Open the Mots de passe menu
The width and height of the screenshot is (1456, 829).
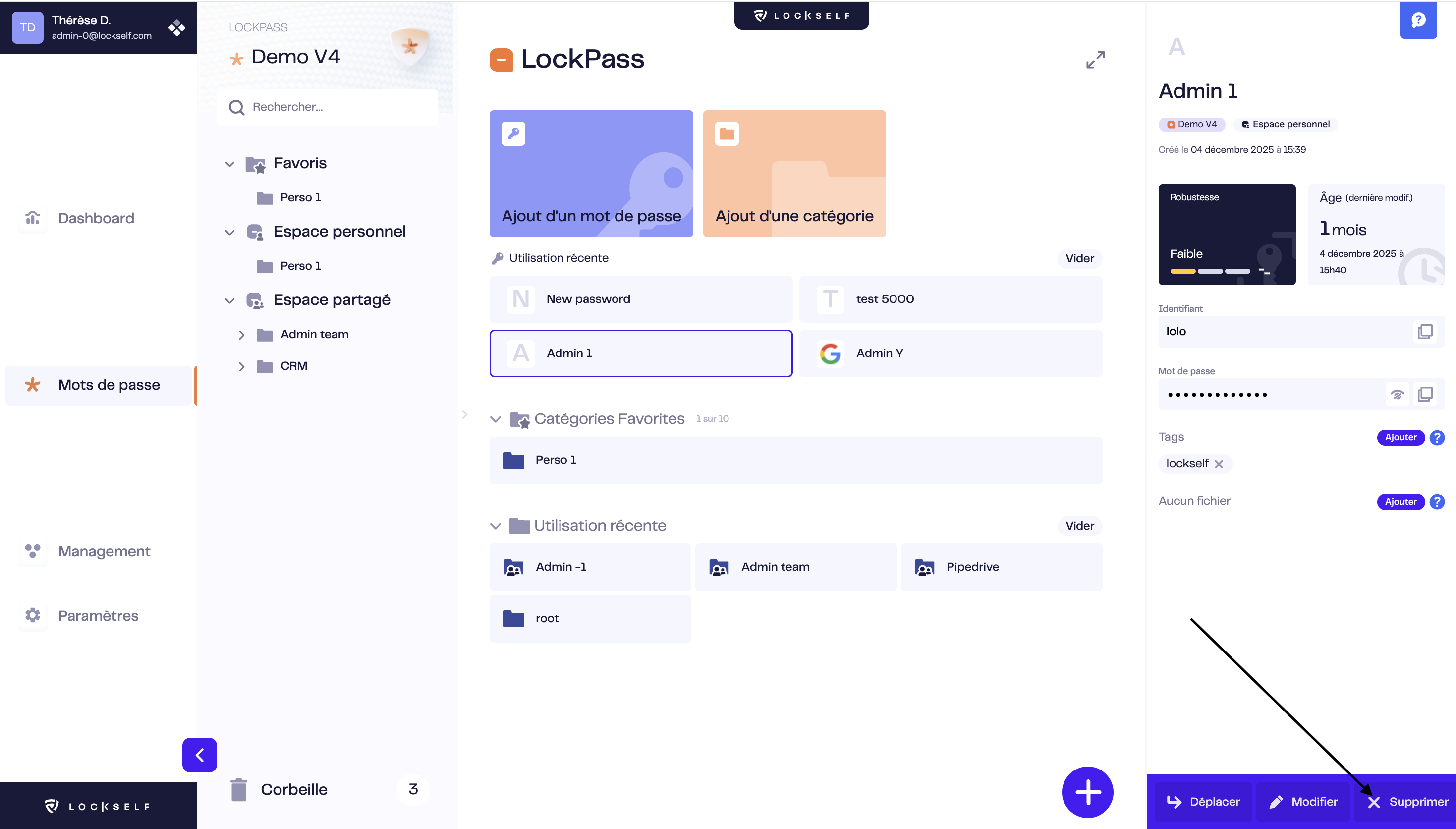click(99, 385)
